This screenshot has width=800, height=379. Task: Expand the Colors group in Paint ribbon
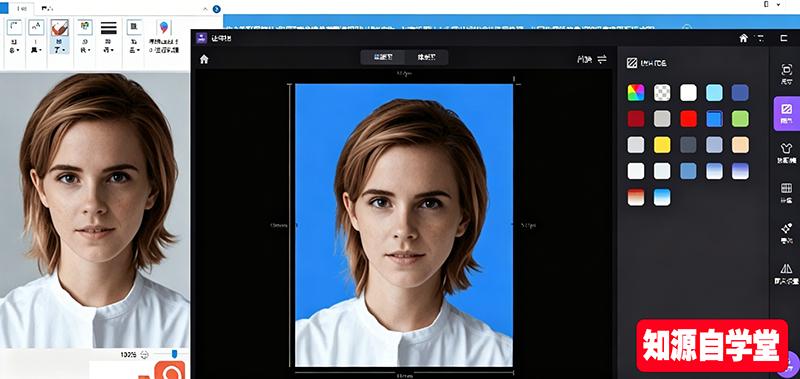click(134, 36)
